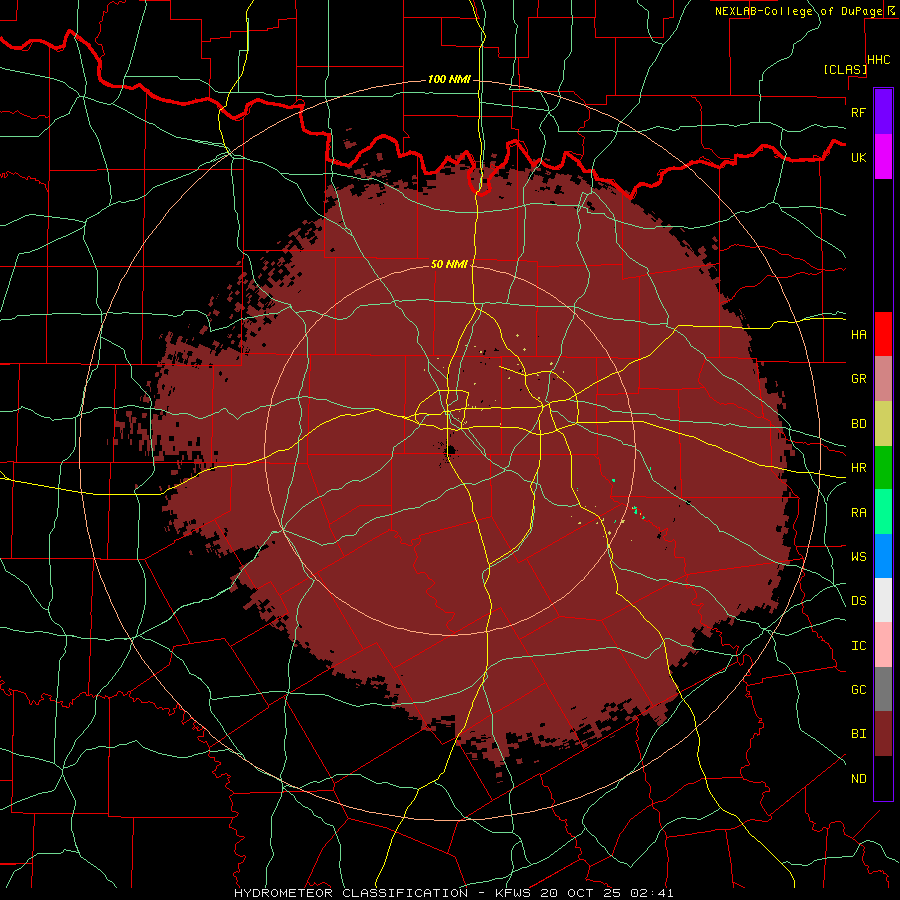Click the 50 NMI range ring label
Image resolution: width=900 pixels, height=900 pixels.
pyautogui.click(x=449, y=264)
